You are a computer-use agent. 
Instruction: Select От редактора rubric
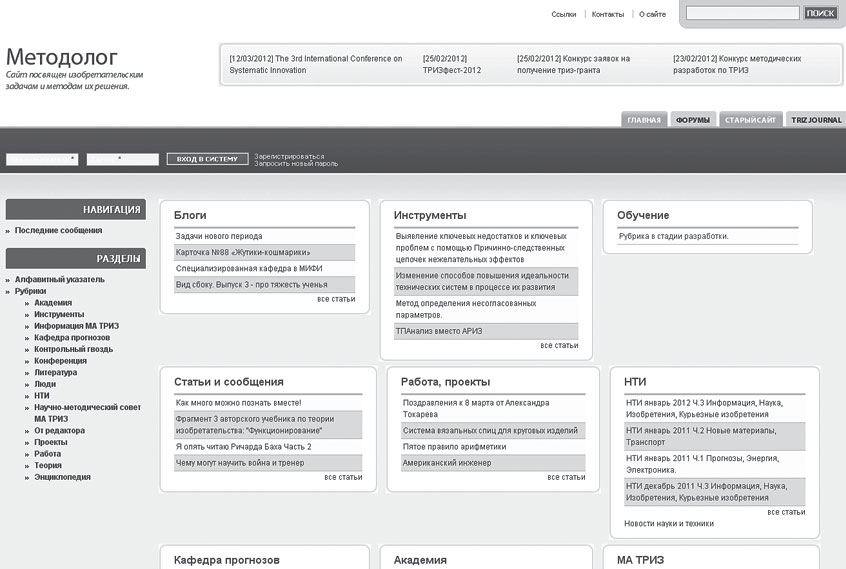coord(59,430)
